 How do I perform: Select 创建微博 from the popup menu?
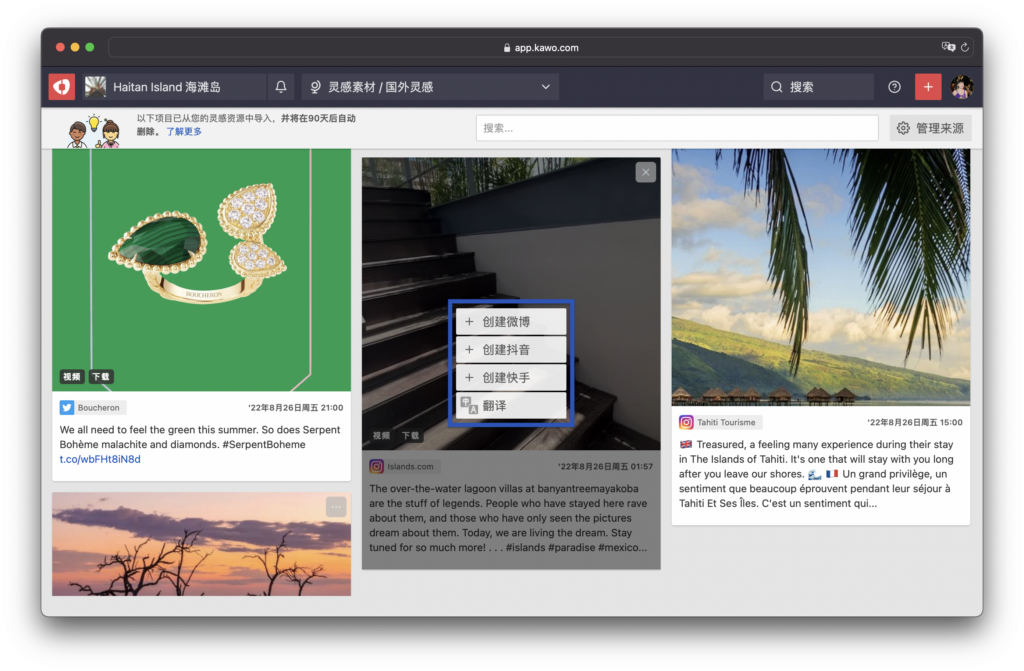(511, 322)
